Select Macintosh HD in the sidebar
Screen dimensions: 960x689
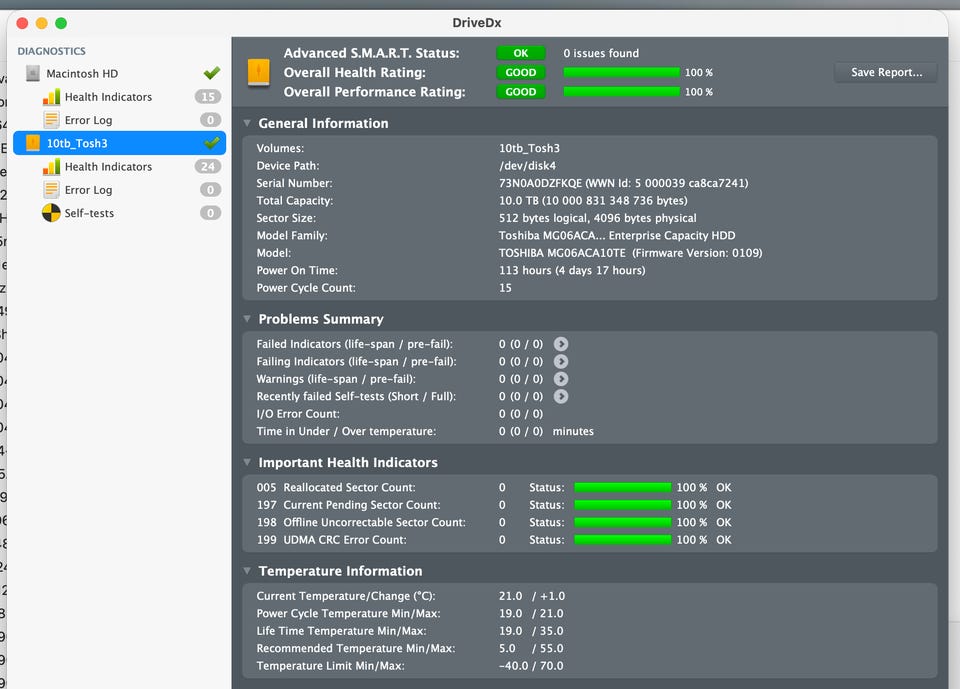pyautogui.click(x=119, y=73)
